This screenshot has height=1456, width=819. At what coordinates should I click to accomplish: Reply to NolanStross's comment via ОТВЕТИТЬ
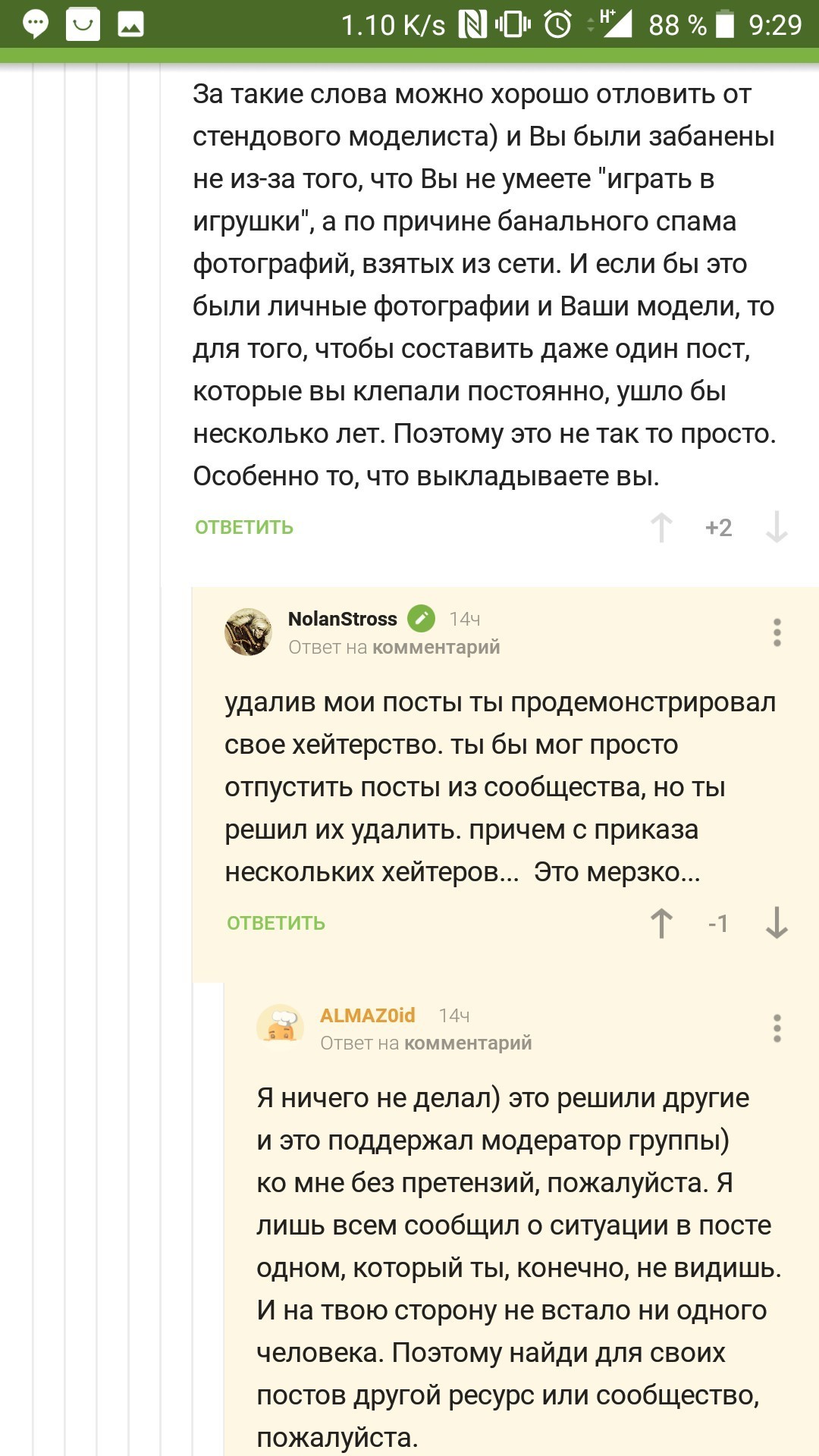click(276, 924)
